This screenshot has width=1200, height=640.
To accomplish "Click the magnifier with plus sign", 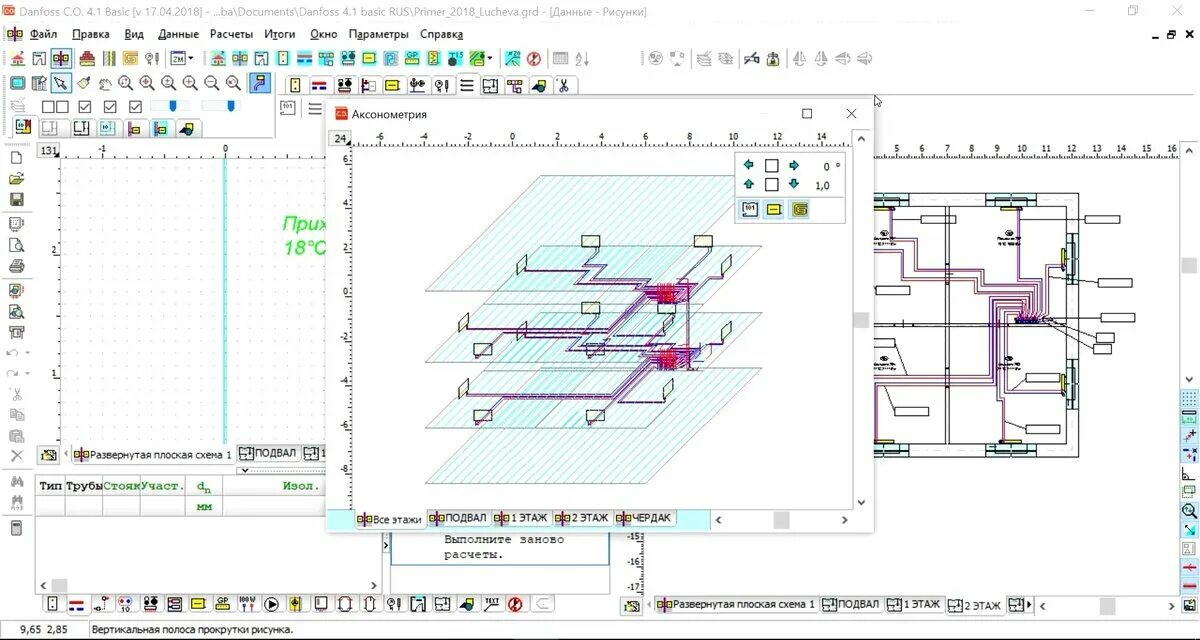I will point(190,83).
